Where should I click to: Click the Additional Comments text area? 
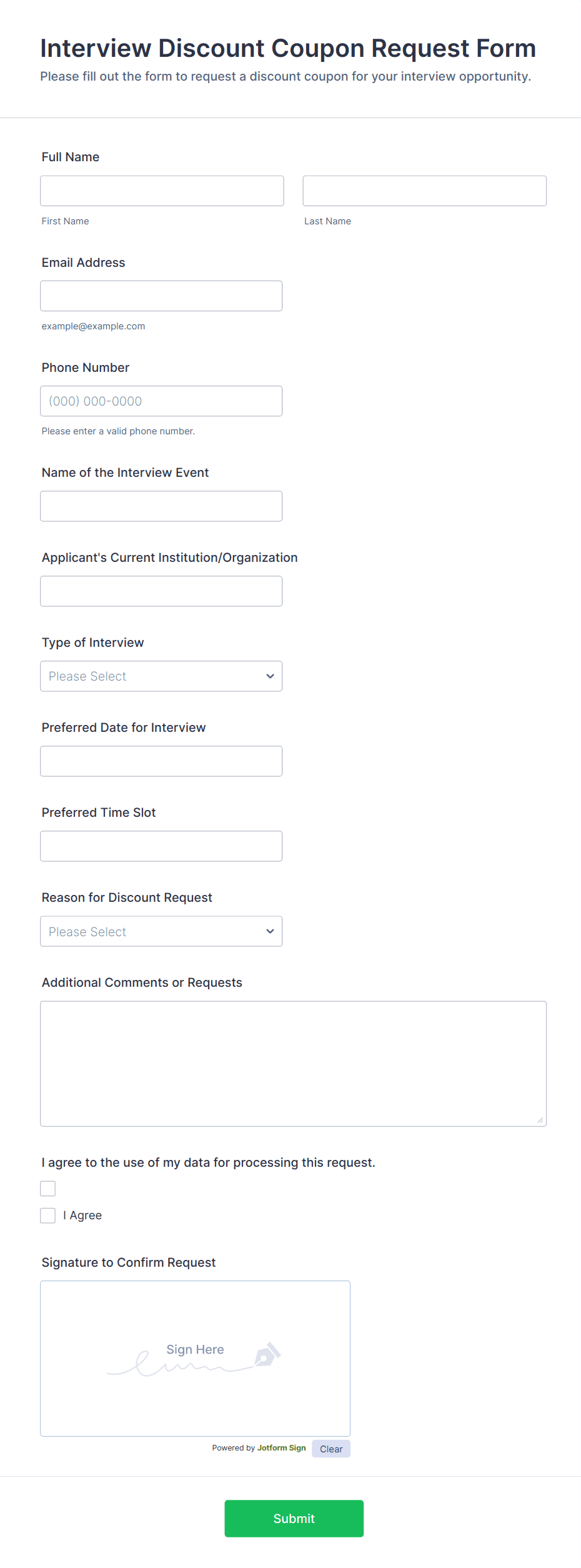point(293,1064)
